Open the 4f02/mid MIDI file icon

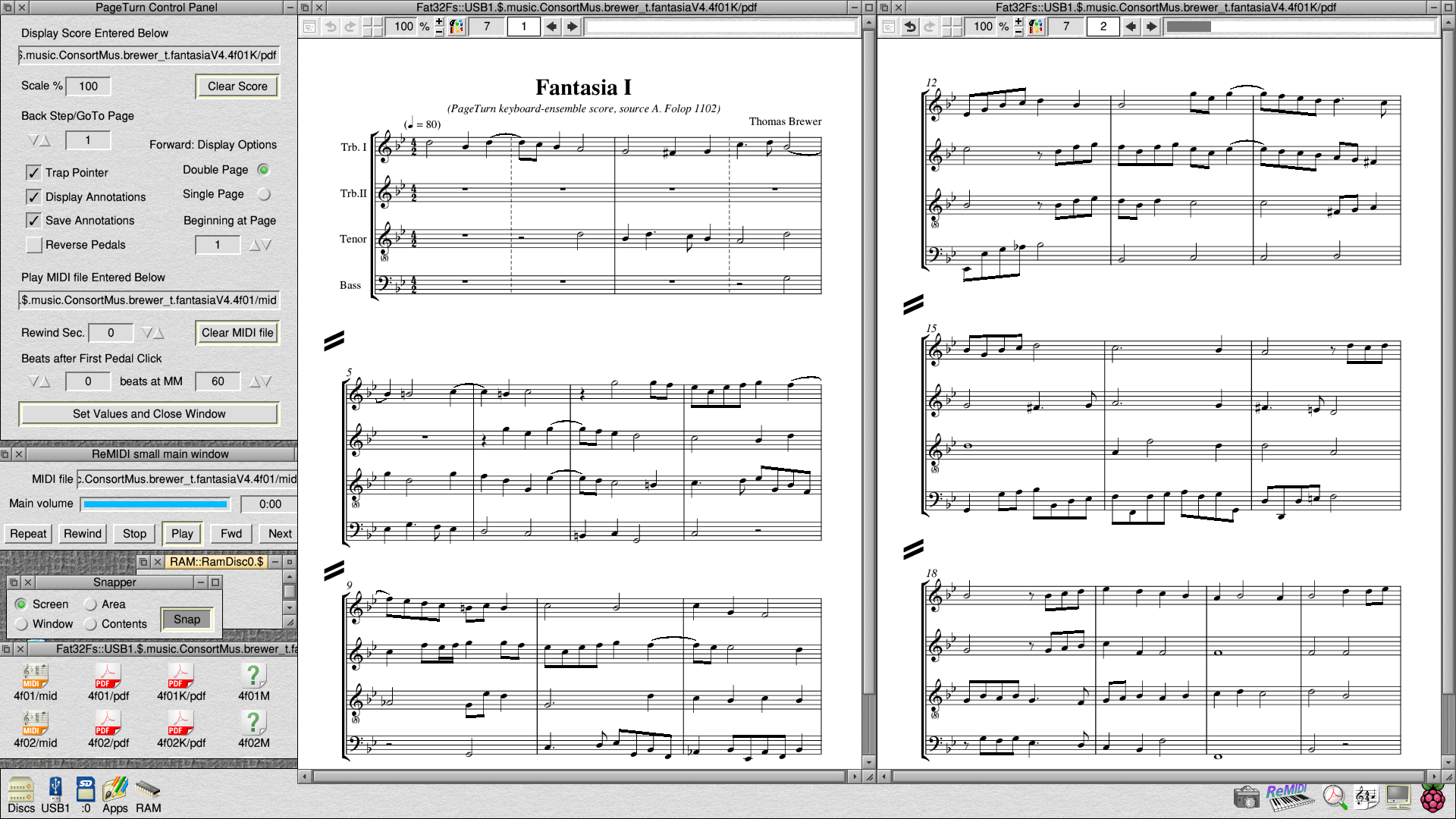pos(35,729)
